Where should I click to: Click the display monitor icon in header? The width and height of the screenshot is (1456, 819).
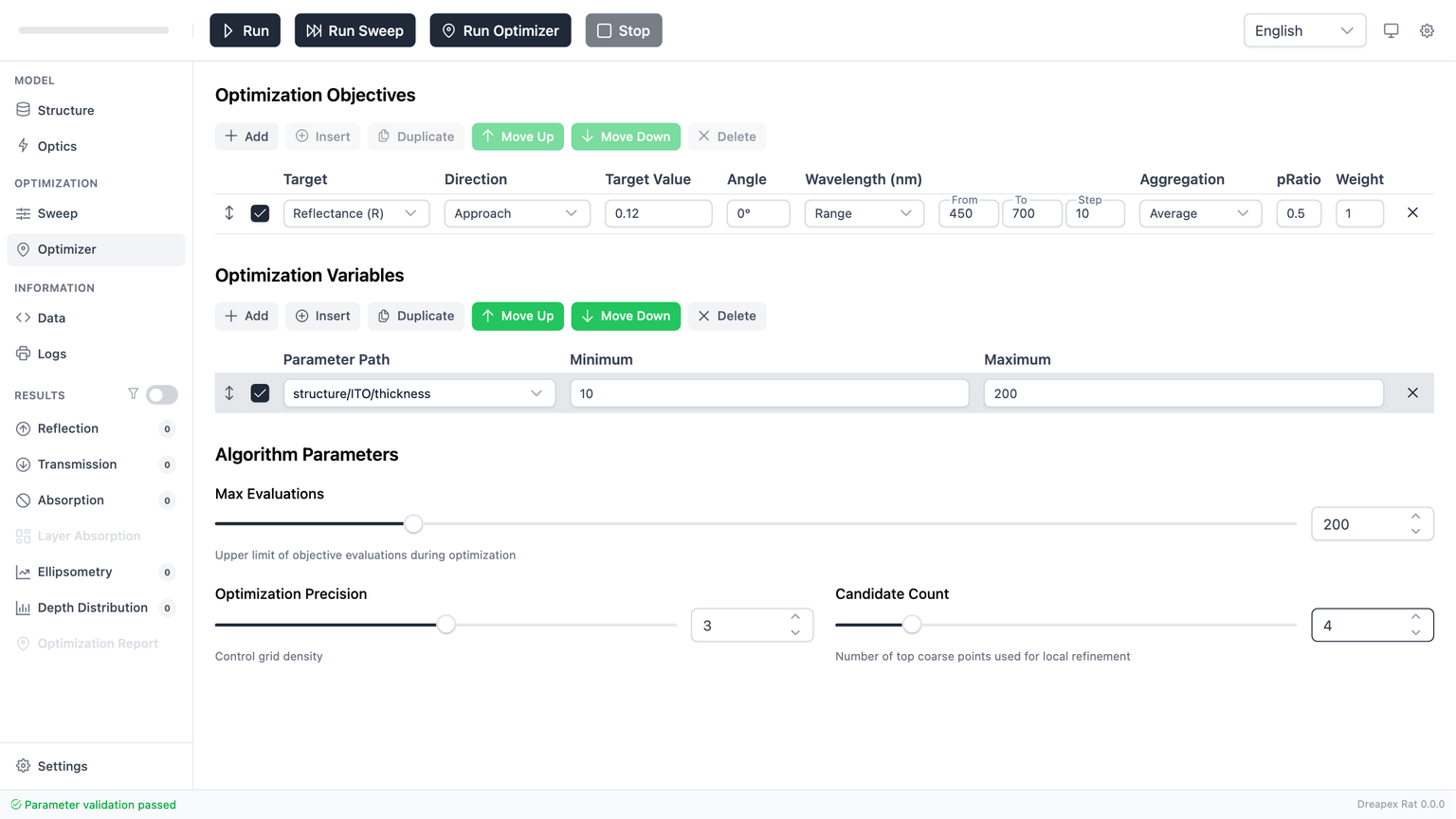pyautogui.click(x=1391, y=30)
